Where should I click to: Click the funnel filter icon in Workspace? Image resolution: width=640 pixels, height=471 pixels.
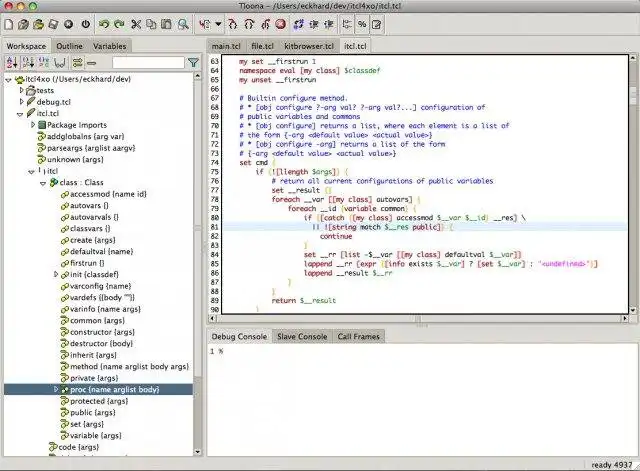tap(192, 63)
